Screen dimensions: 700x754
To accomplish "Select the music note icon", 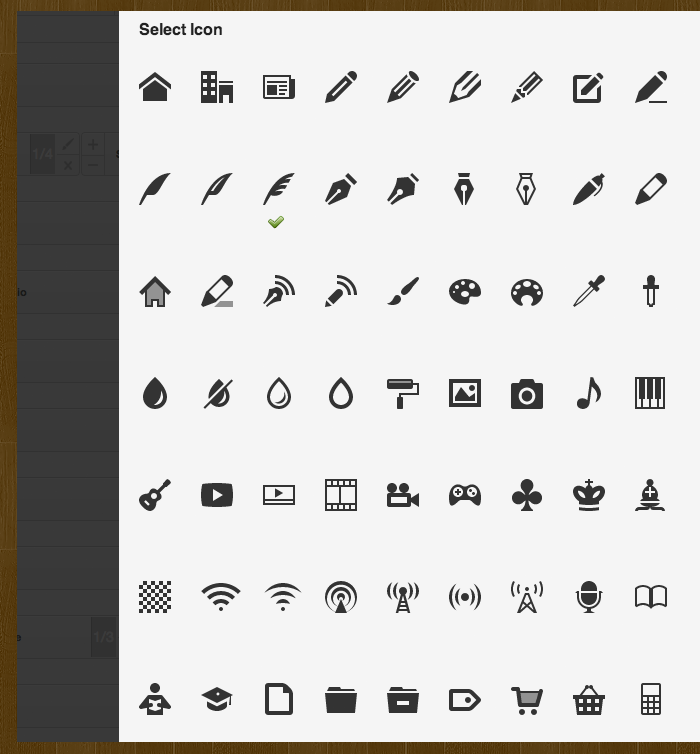I will point(589,394).
